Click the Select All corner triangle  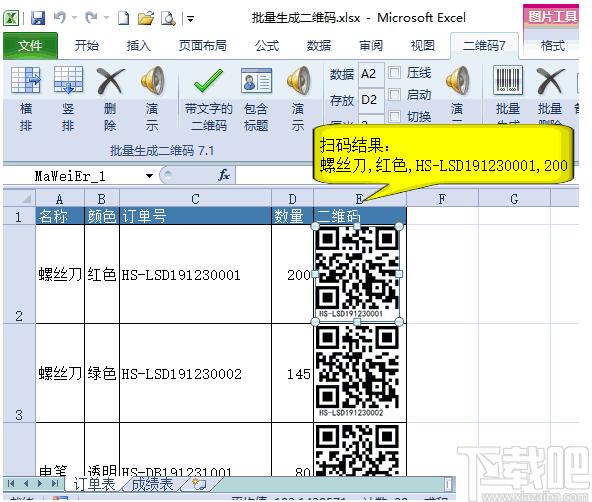pos(20,198)
